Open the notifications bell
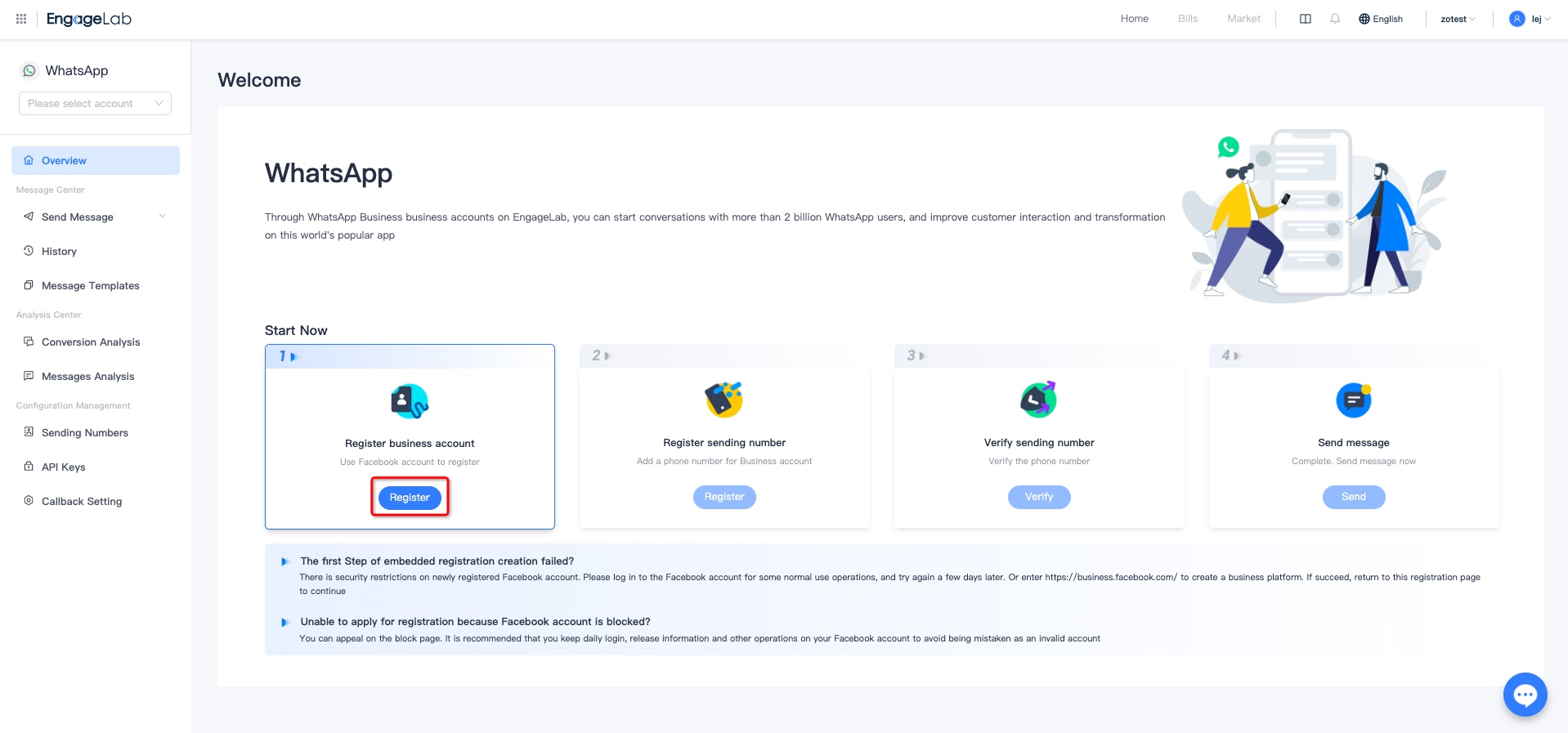This screenshot has width=1568, height=733. [1335, 19]
